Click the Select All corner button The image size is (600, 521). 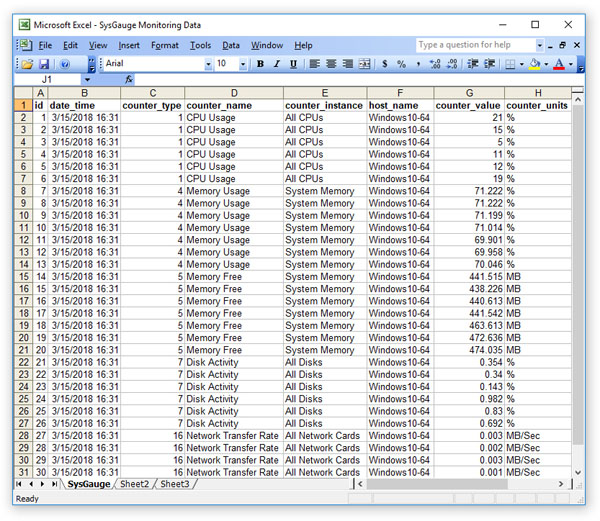[x=23, y=93]
